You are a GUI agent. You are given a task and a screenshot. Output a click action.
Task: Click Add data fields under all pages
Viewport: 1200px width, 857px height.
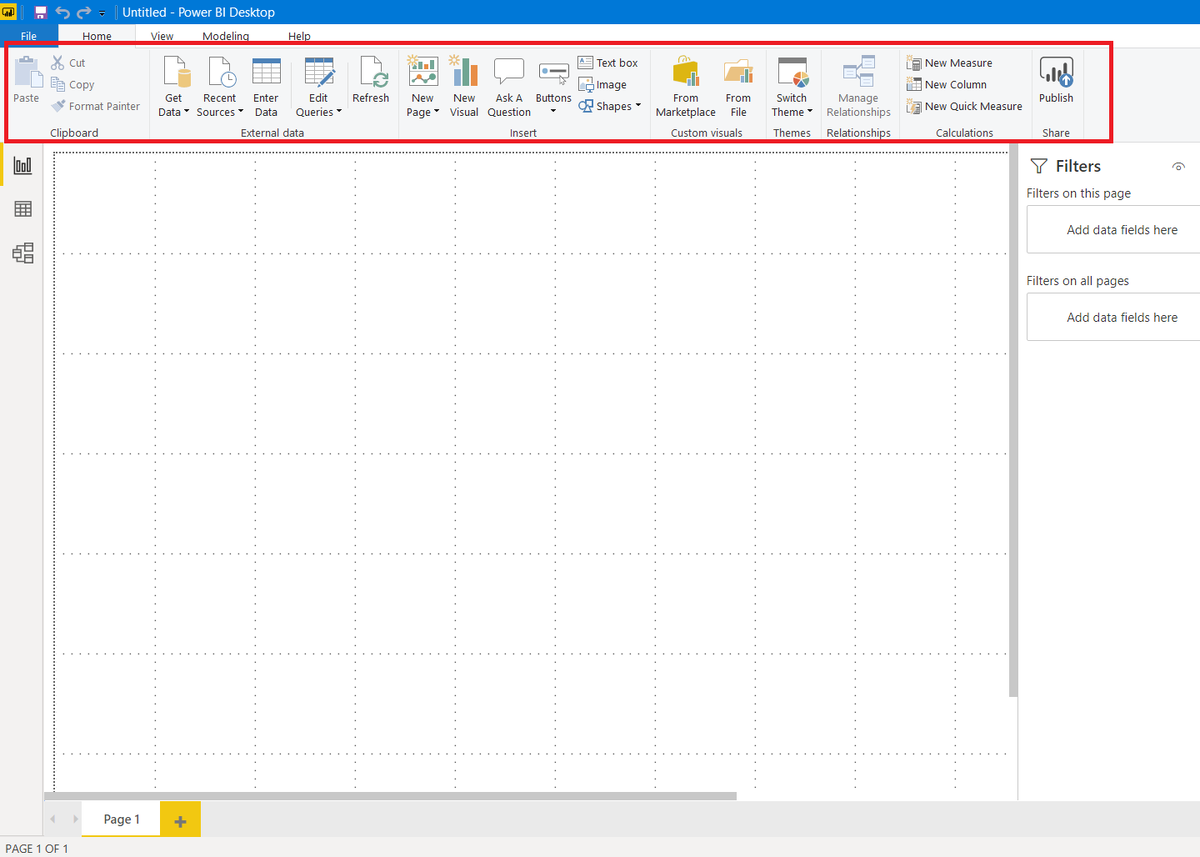(x=1114, y=317)
